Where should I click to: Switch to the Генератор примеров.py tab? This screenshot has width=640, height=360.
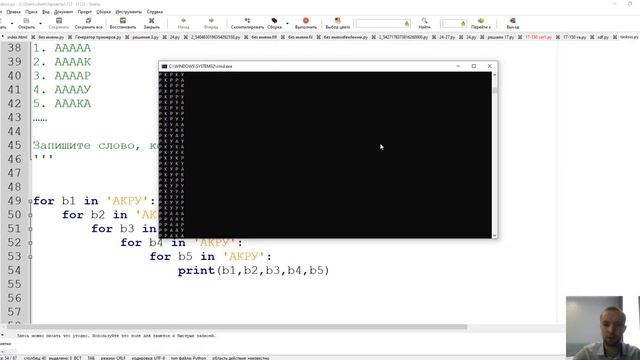click(x=98, y=37)
